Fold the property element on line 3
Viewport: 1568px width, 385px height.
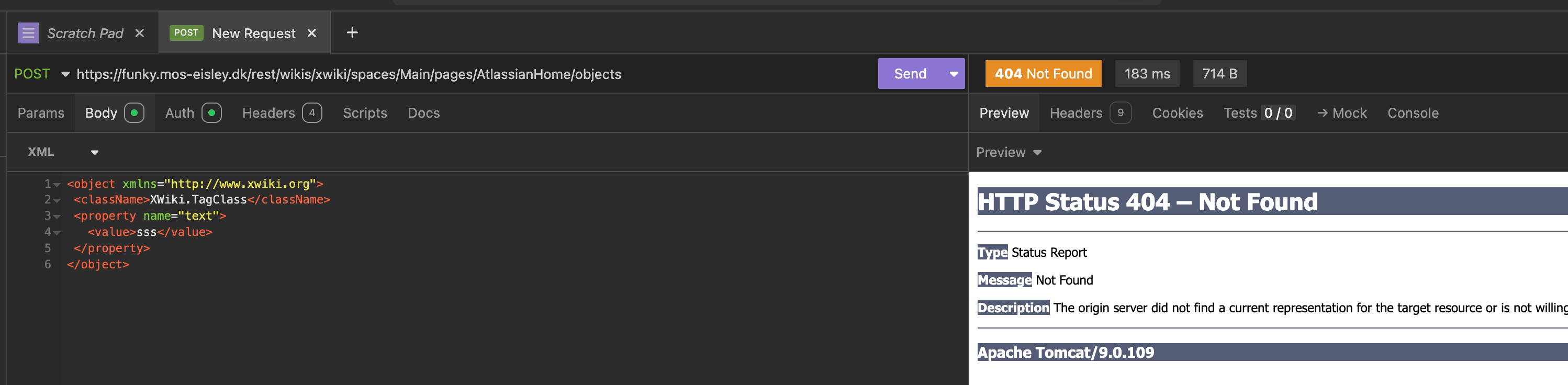57,217
